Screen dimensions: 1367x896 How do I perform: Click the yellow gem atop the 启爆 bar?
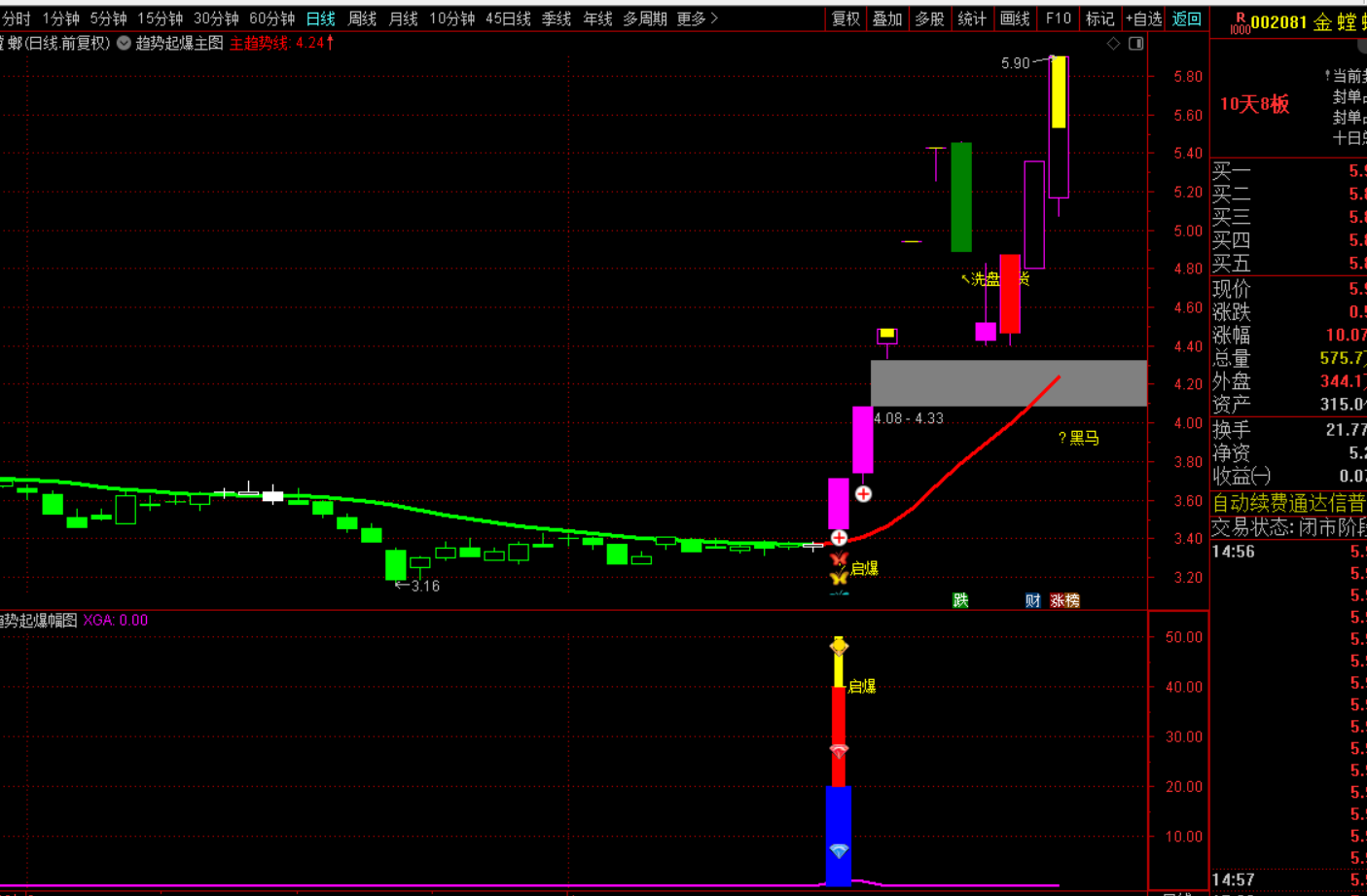pos(839,646)
